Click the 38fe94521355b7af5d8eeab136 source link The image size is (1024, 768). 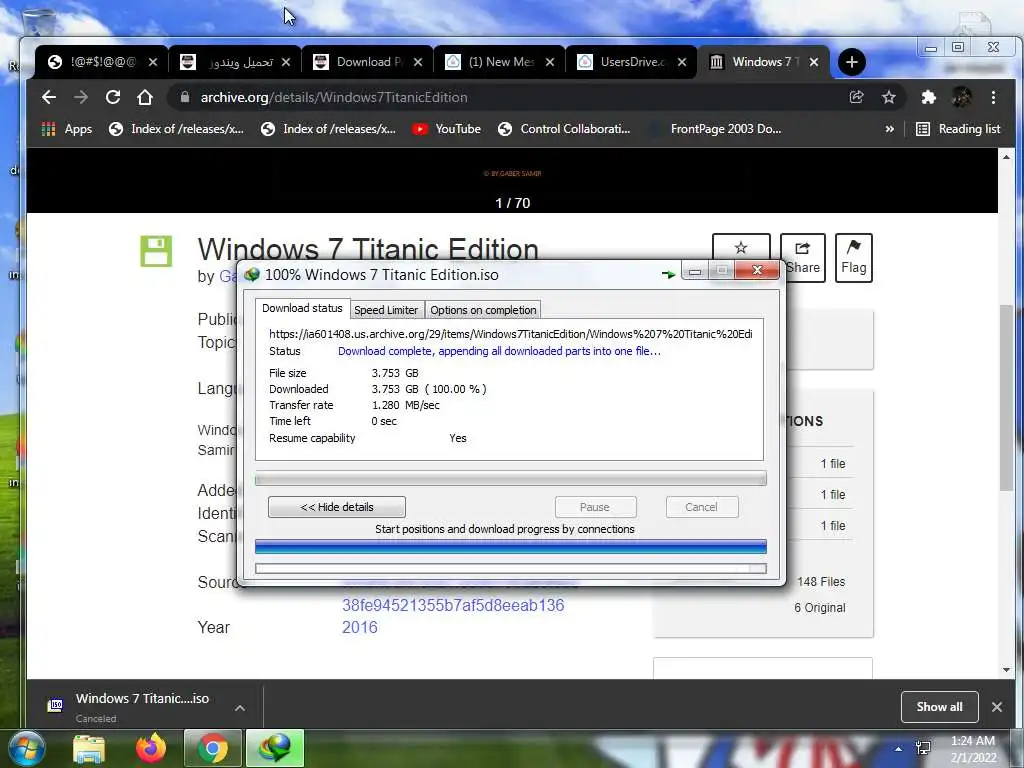(453, 605)
